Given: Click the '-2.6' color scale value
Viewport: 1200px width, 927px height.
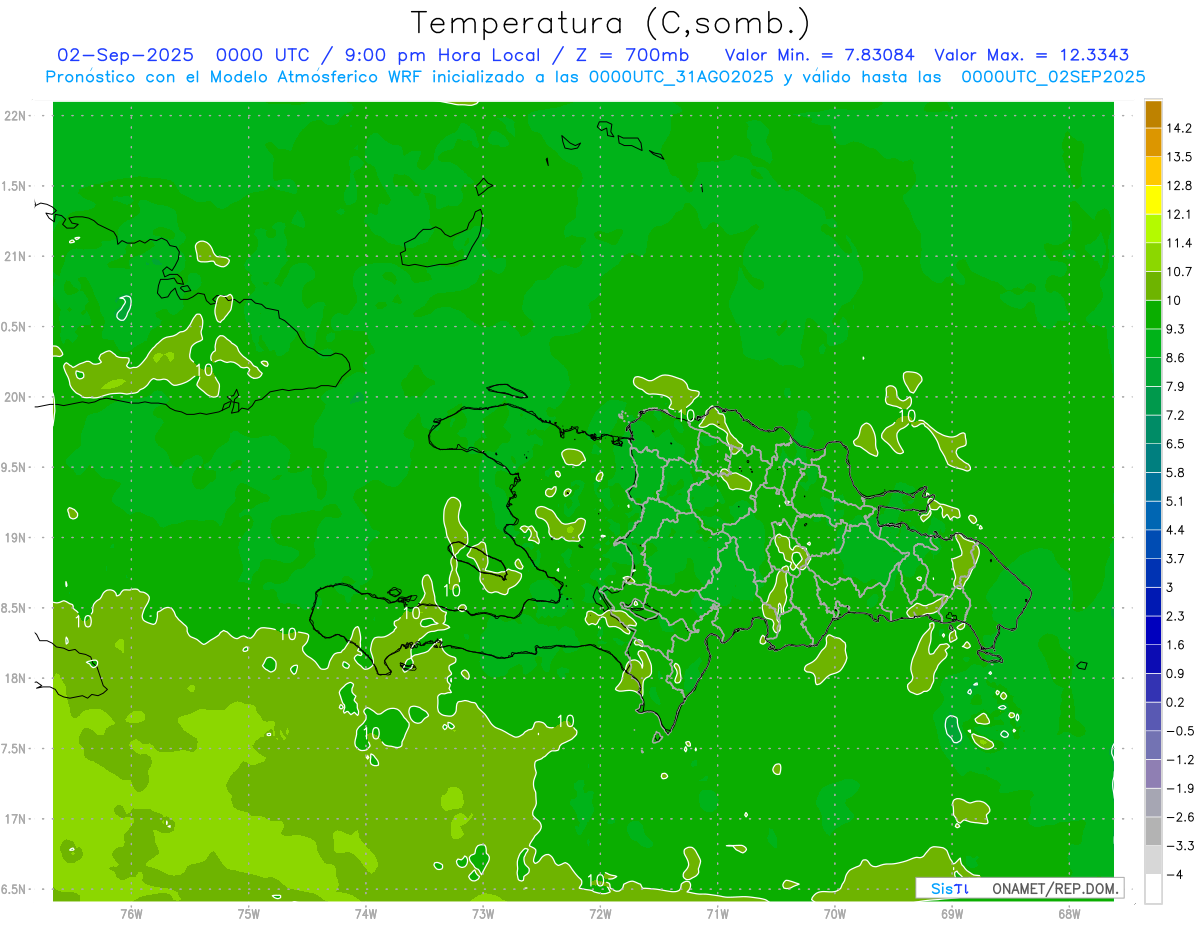Looking at the screenshot, I should point(1180,818).
